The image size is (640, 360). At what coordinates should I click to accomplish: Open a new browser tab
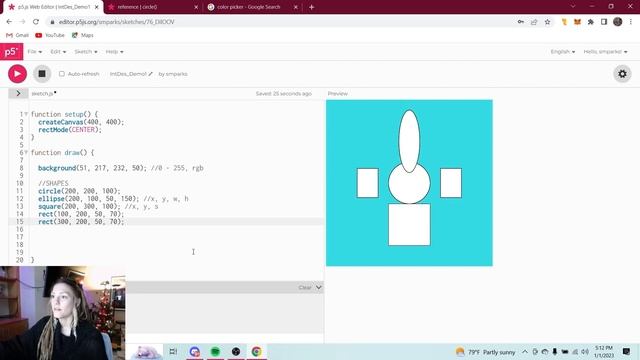[x=311, y=7]
